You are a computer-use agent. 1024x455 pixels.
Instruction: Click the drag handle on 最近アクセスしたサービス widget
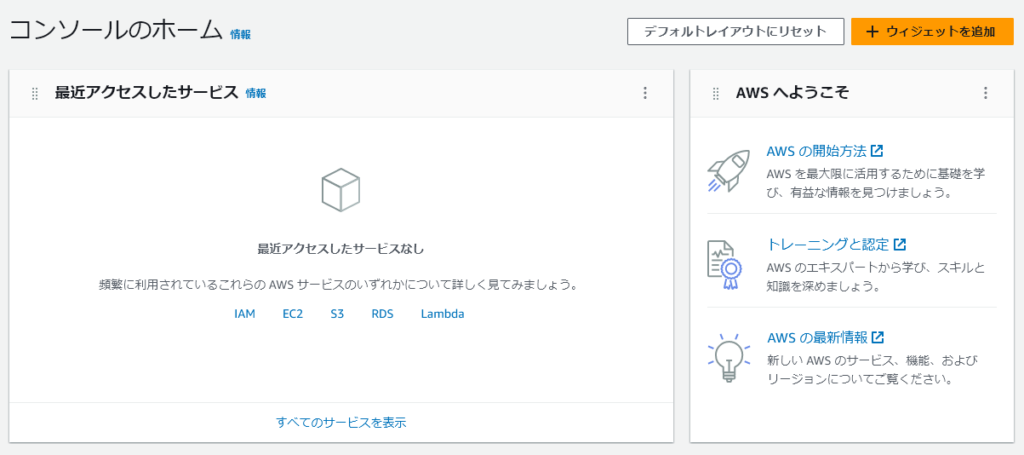34,93
